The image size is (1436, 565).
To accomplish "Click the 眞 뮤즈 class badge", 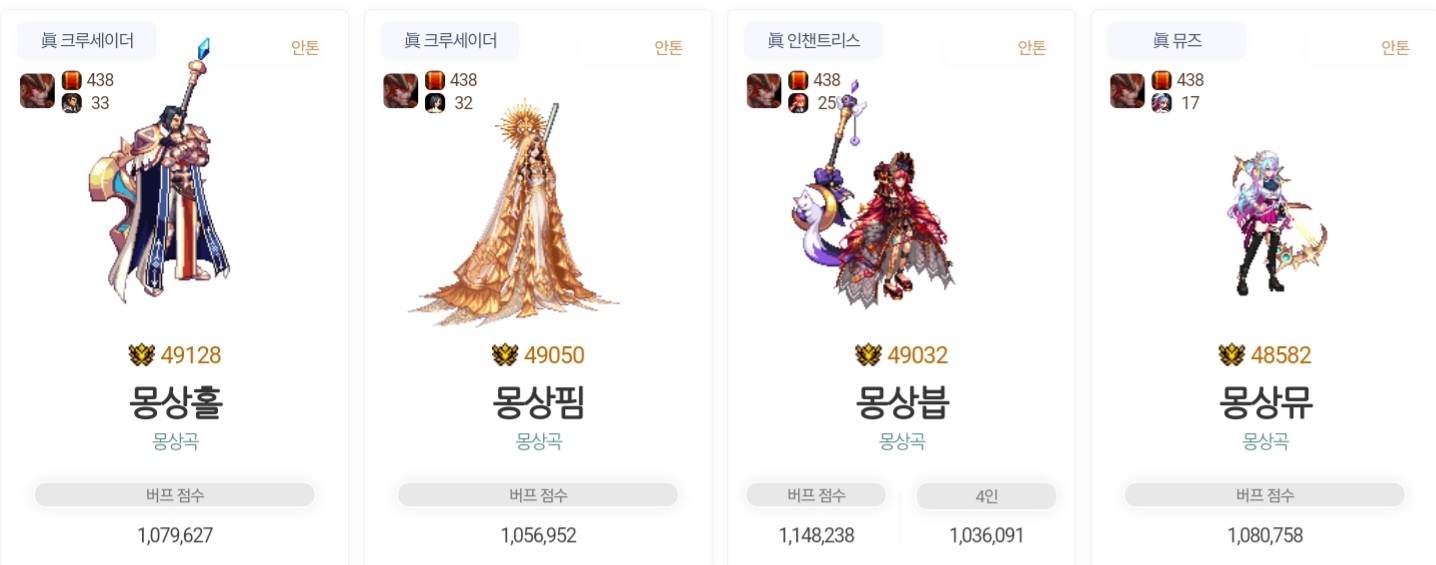I will coord(1177,41).
